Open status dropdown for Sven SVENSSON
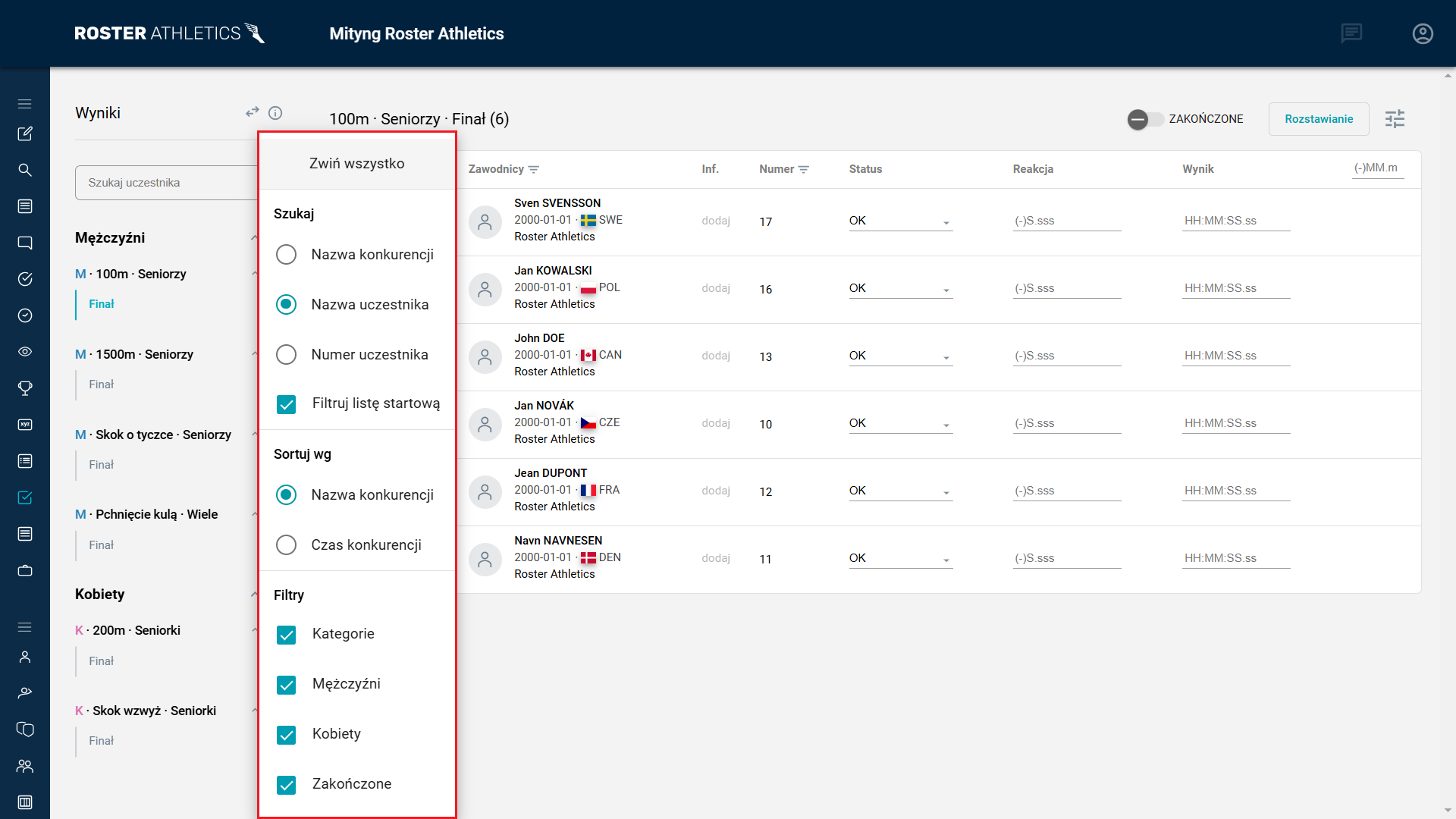Screen dimensions: 1456x819 click(900, 221)
